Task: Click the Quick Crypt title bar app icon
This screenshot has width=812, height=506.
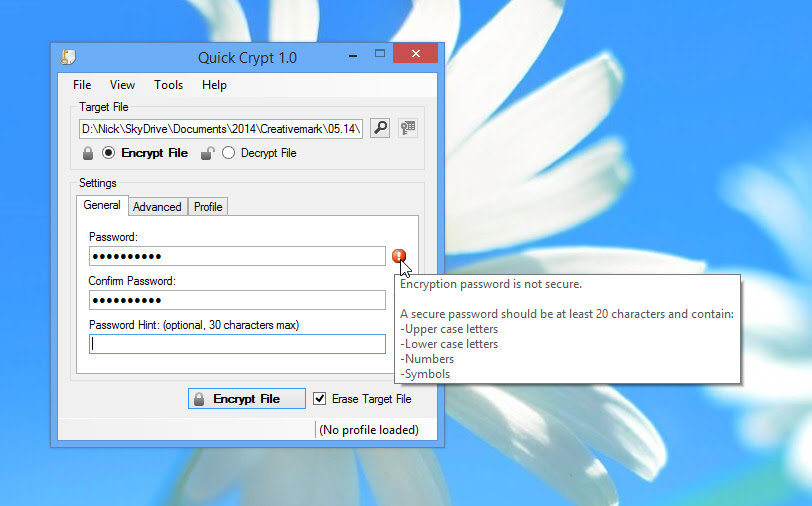Action: (68, 57)
